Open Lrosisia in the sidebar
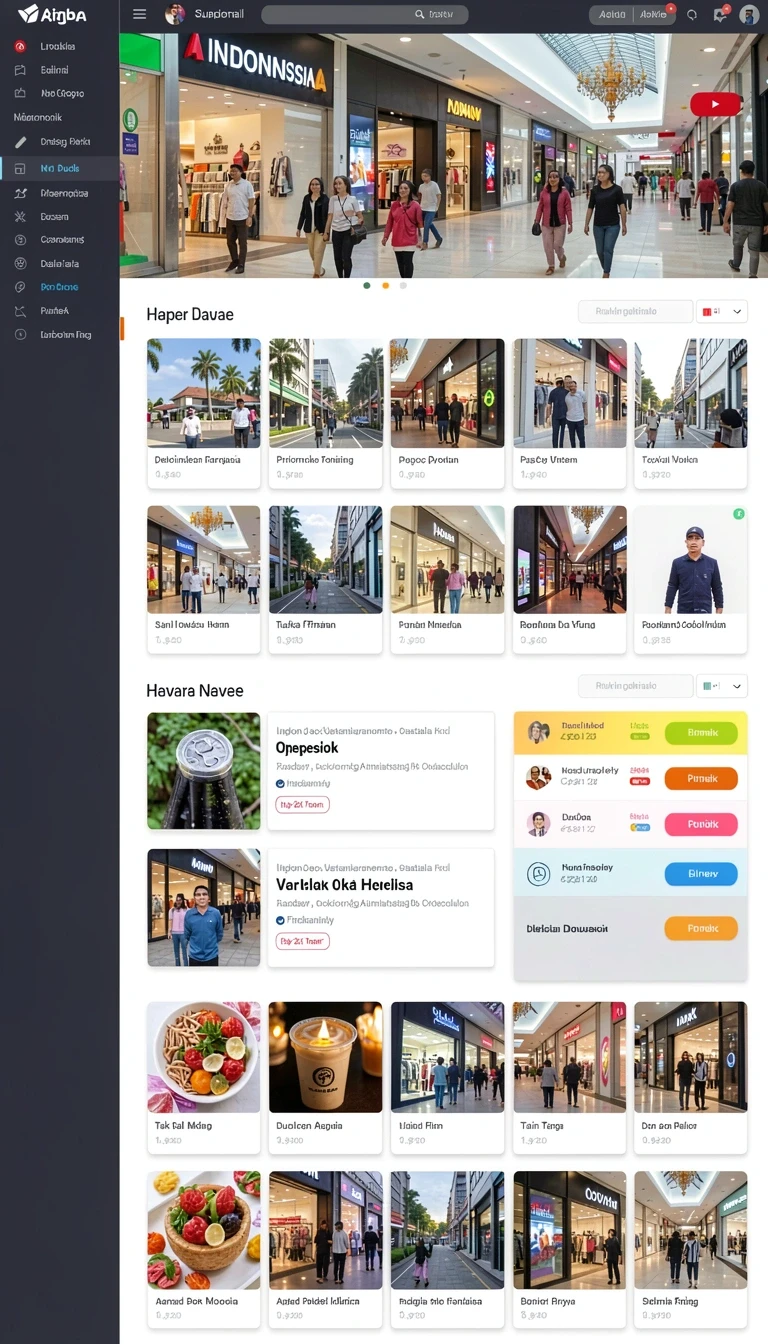This screenshot has height=1344, width=768. tap(57, 46)
